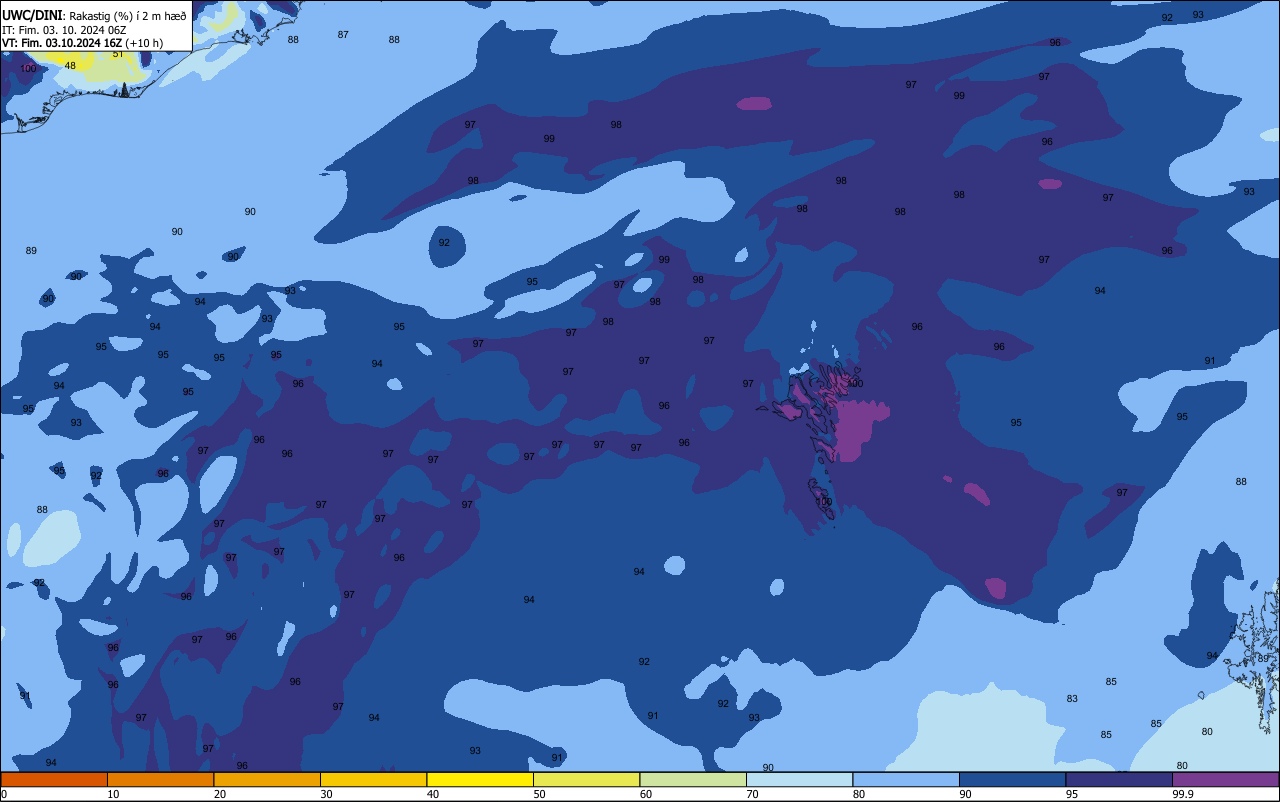Click the '50' tick label on the legend

pos(539,794)
